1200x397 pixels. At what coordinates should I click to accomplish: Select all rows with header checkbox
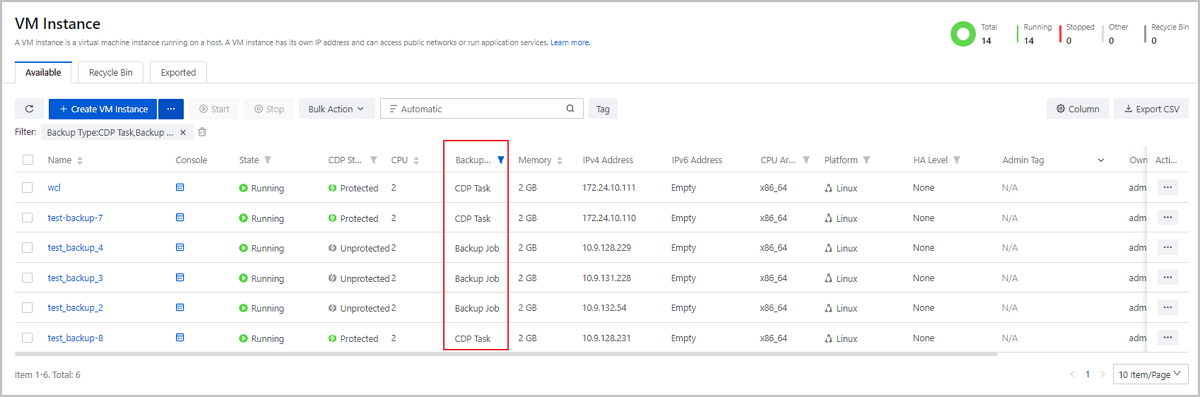pyautogui.click(x=28, y=160)
